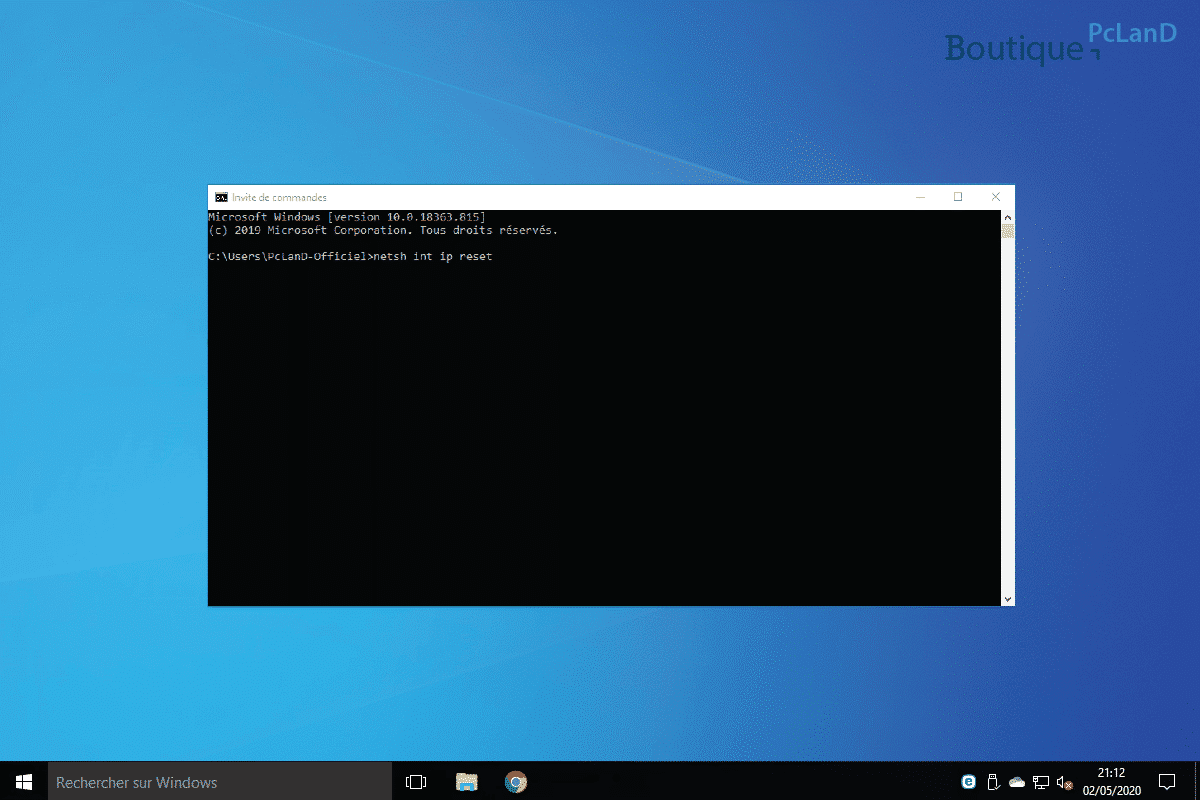Open the OneDrive cloud tray icon
The width and height of the screenshot is (1200, 800).
click(x=1017, y=782)
